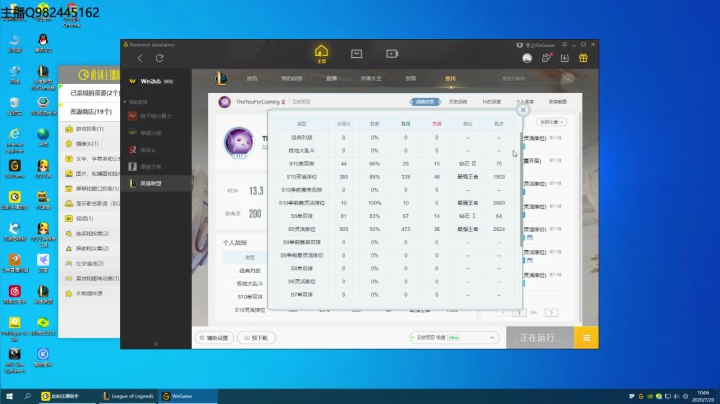
Task: Open the 直播 tab
Action: (332, 79)
